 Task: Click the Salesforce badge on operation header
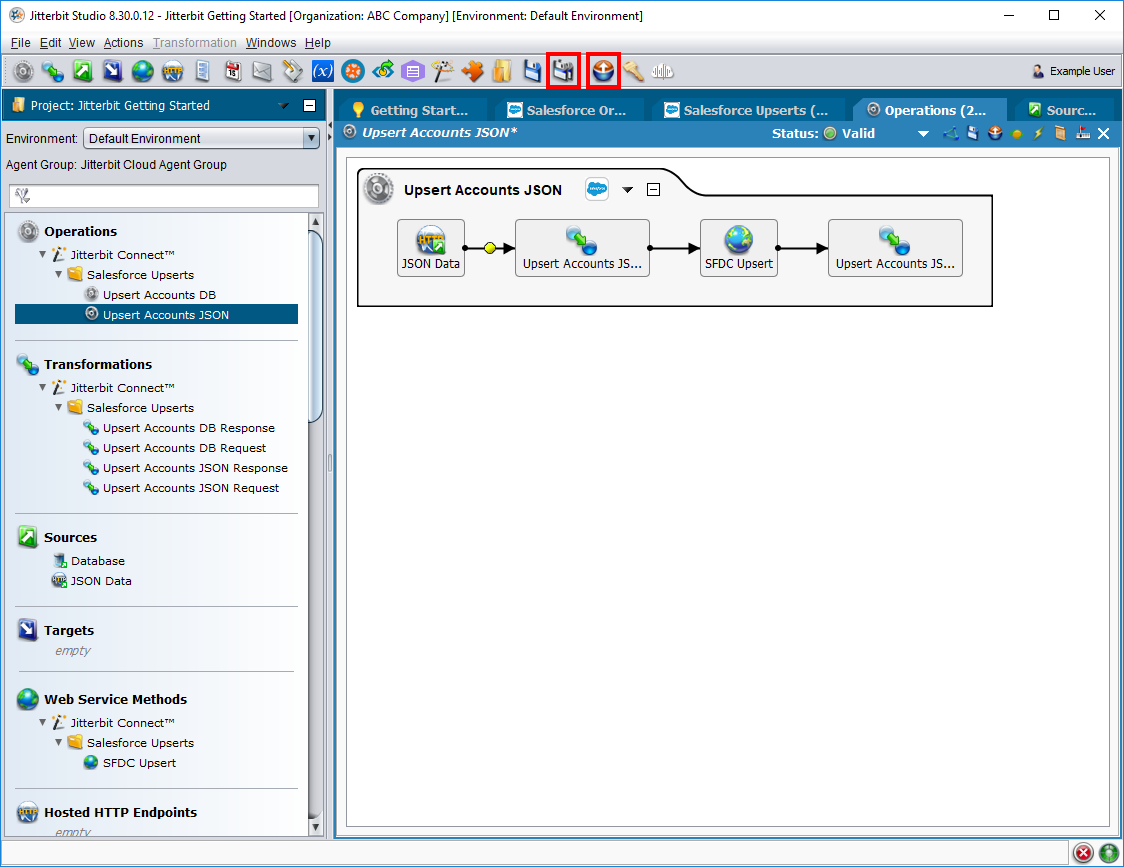click(x=597, y=189)
